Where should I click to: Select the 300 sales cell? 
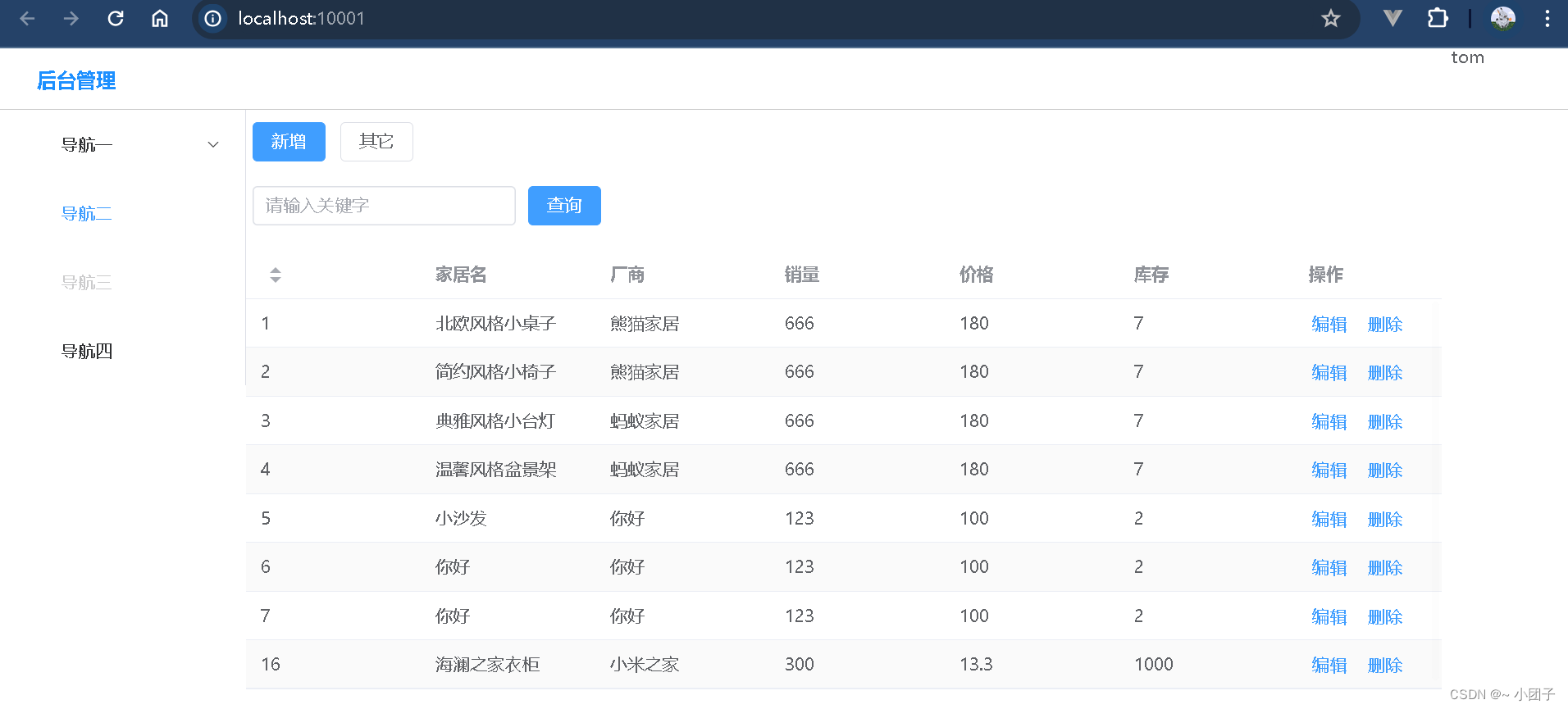800,665
